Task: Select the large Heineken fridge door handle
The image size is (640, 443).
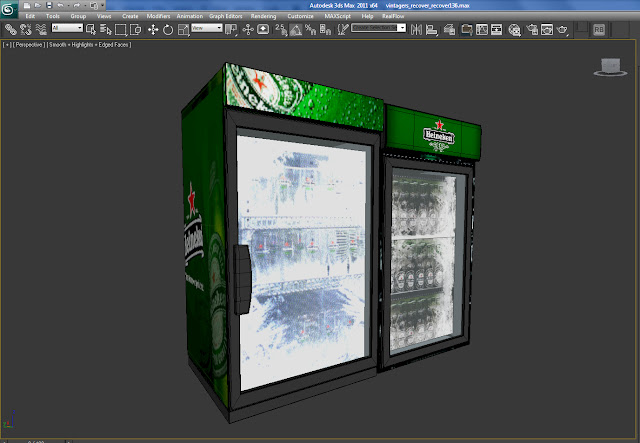Action: point(242,280)
